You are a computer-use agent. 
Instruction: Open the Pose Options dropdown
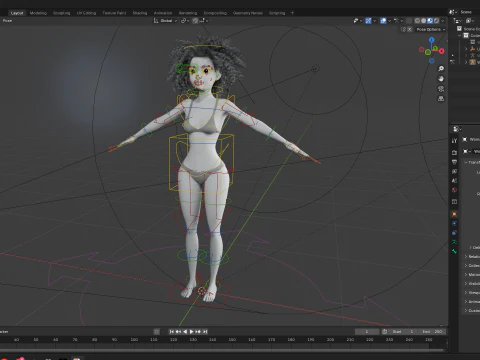[431, 29]
